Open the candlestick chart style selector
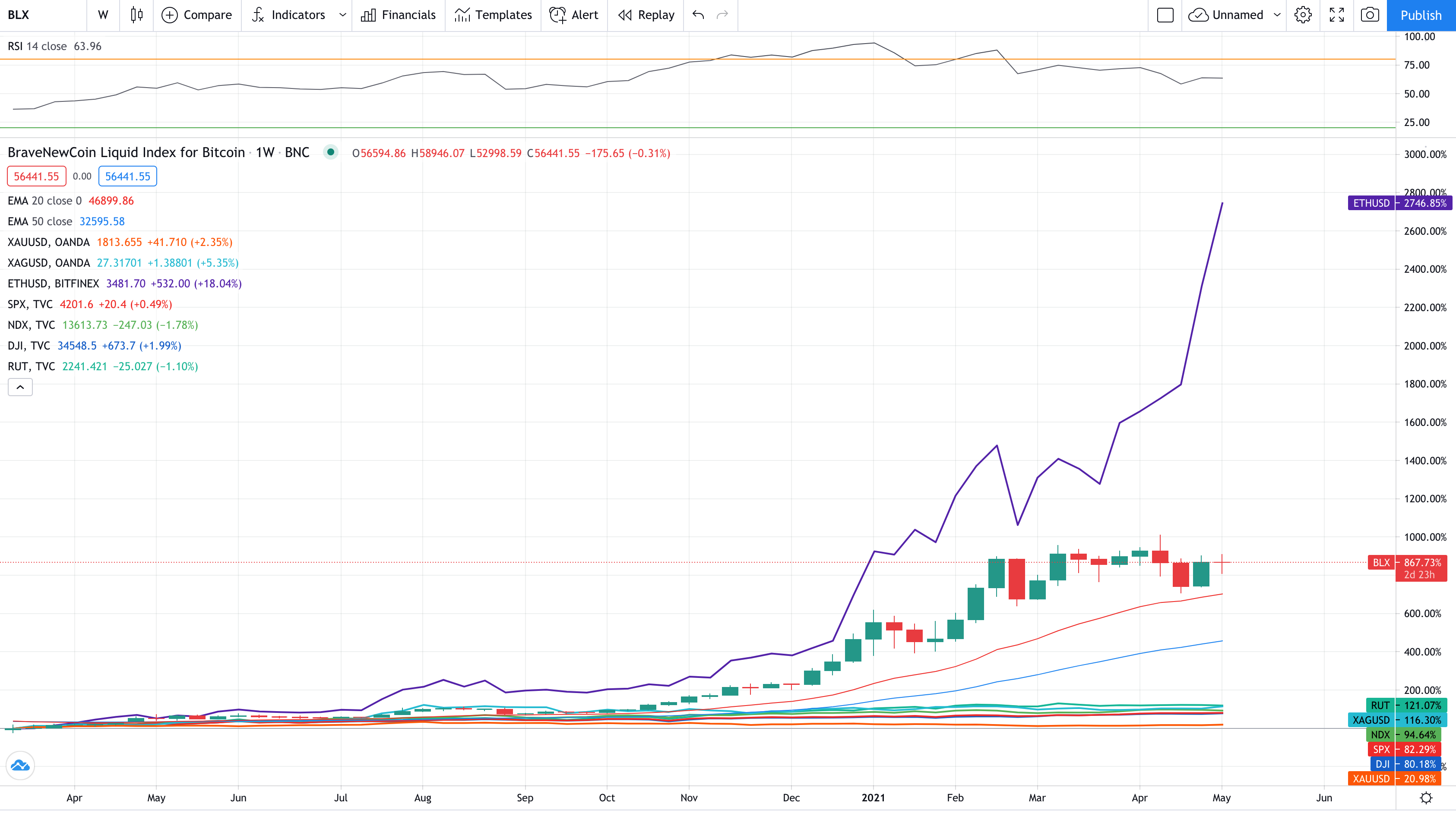 click(x=136, y=15)
